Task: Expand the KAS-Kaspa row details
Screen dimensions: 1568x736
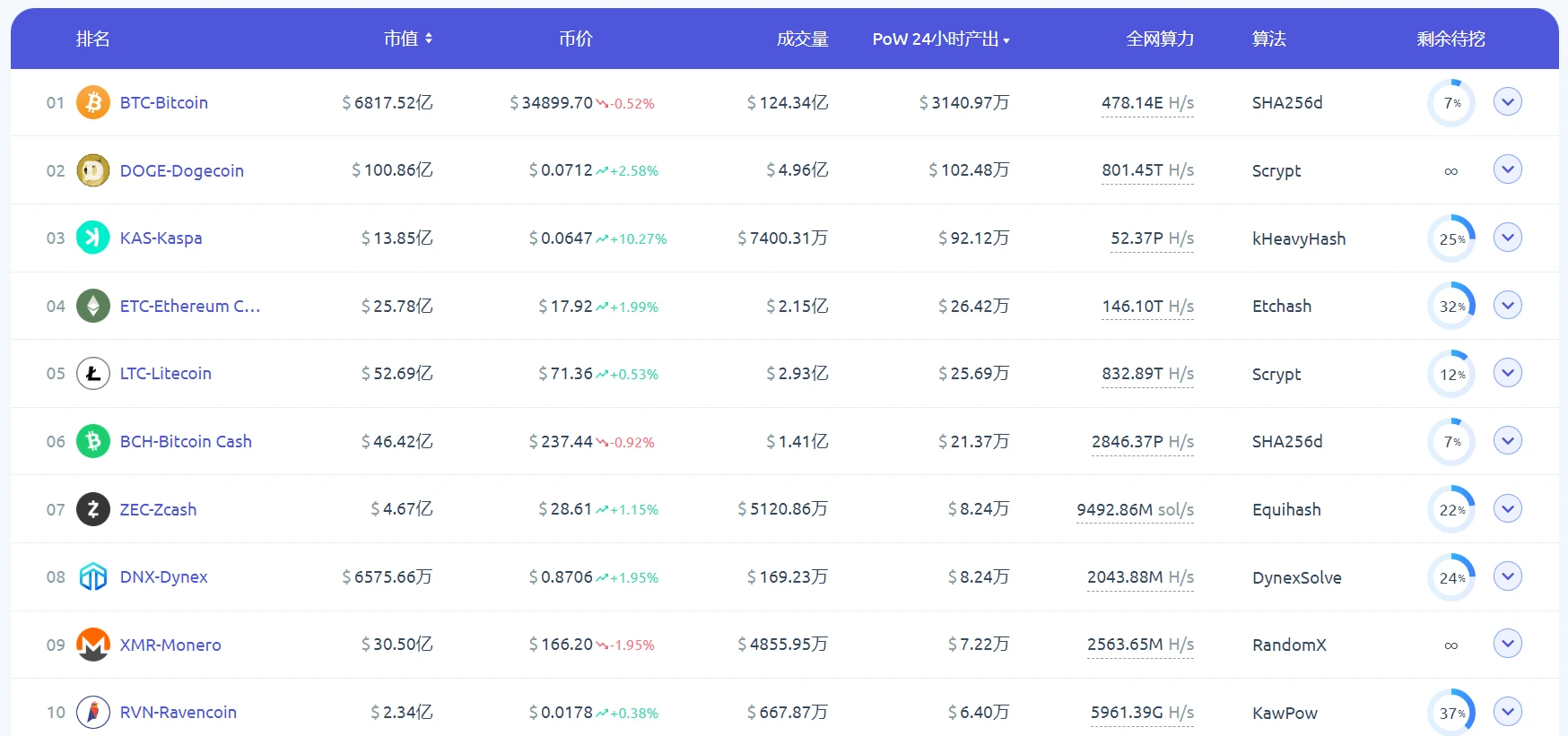Action: click(x=1508, y=237)
